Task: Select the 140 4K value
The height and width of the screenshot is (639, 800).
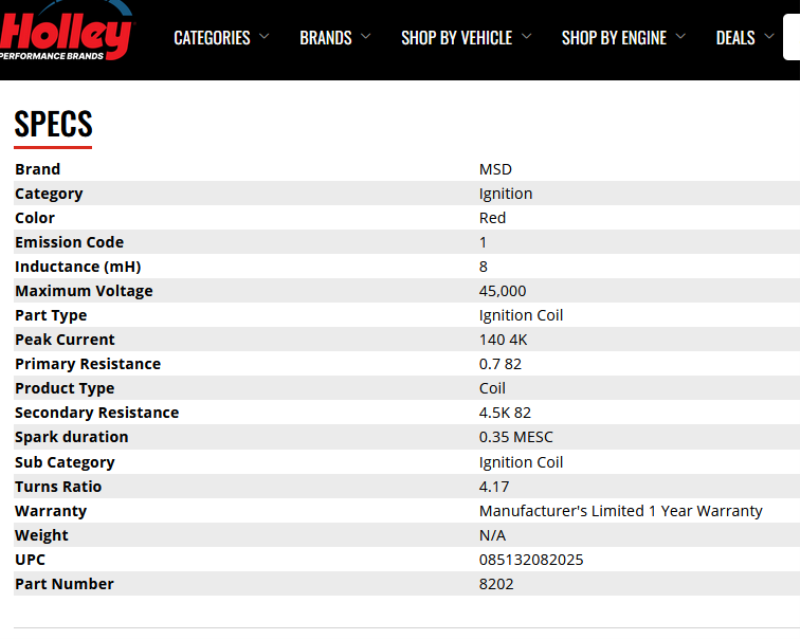Action: point(503,339)
